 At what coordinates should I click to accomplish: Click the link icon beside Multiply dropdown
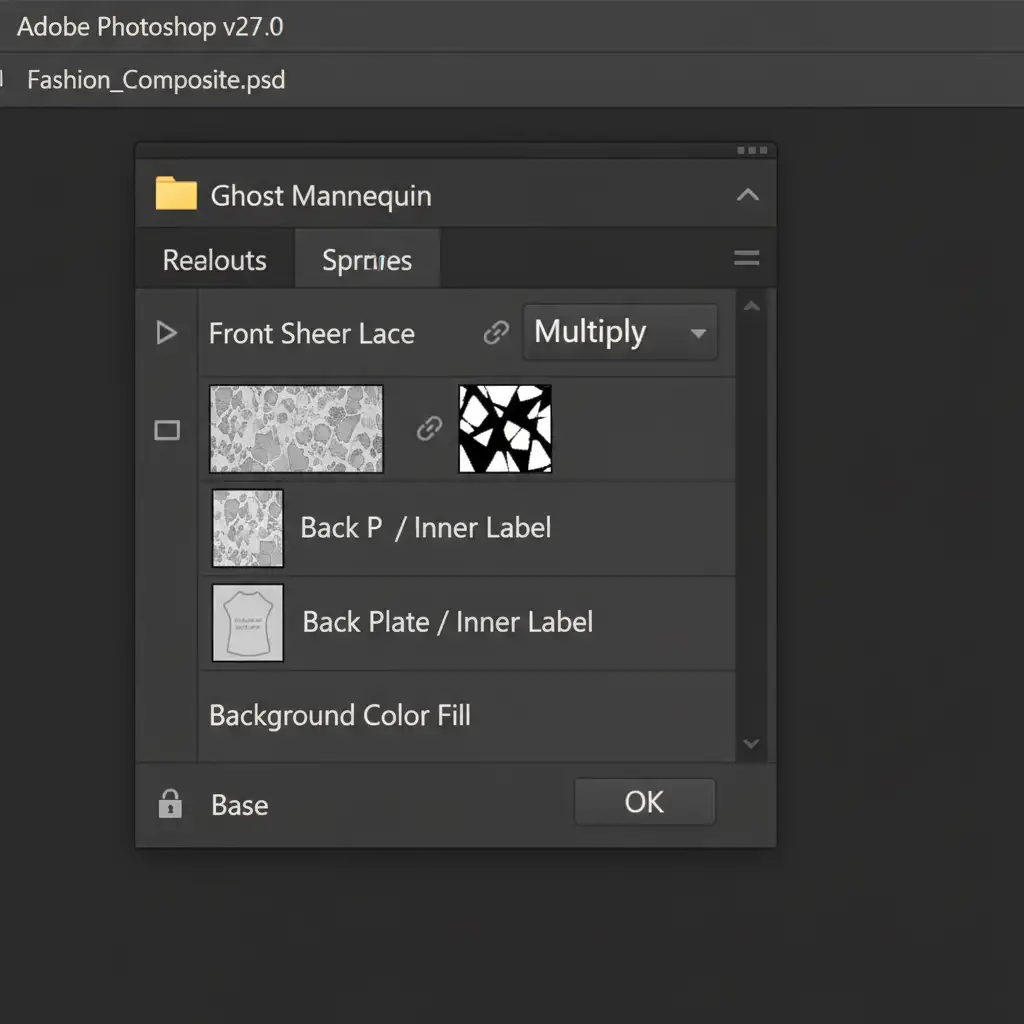(x=496, y=333)
